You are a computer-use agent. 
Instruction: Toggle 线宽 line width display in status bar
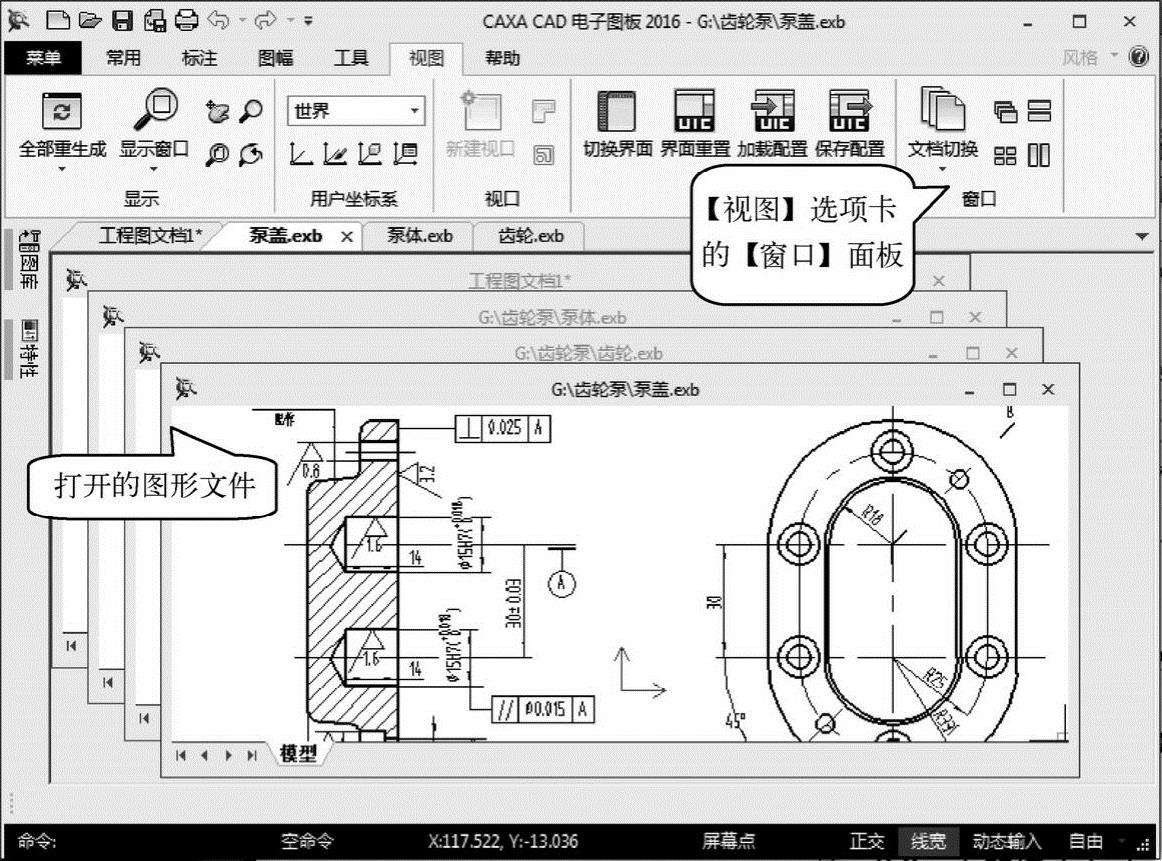tap(929, 841)
